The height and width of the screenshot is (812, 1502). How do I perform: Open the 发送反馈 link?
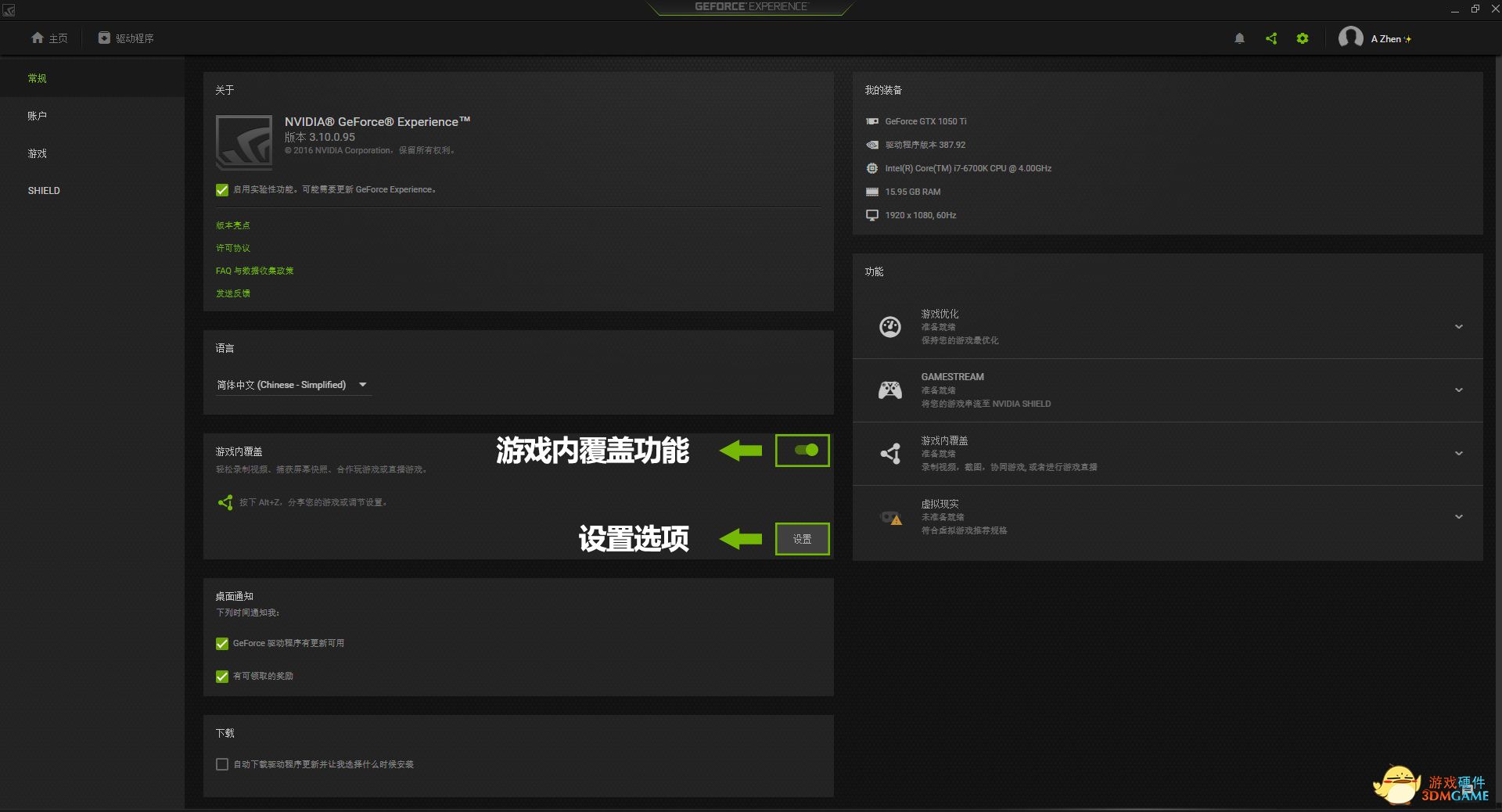233,293
